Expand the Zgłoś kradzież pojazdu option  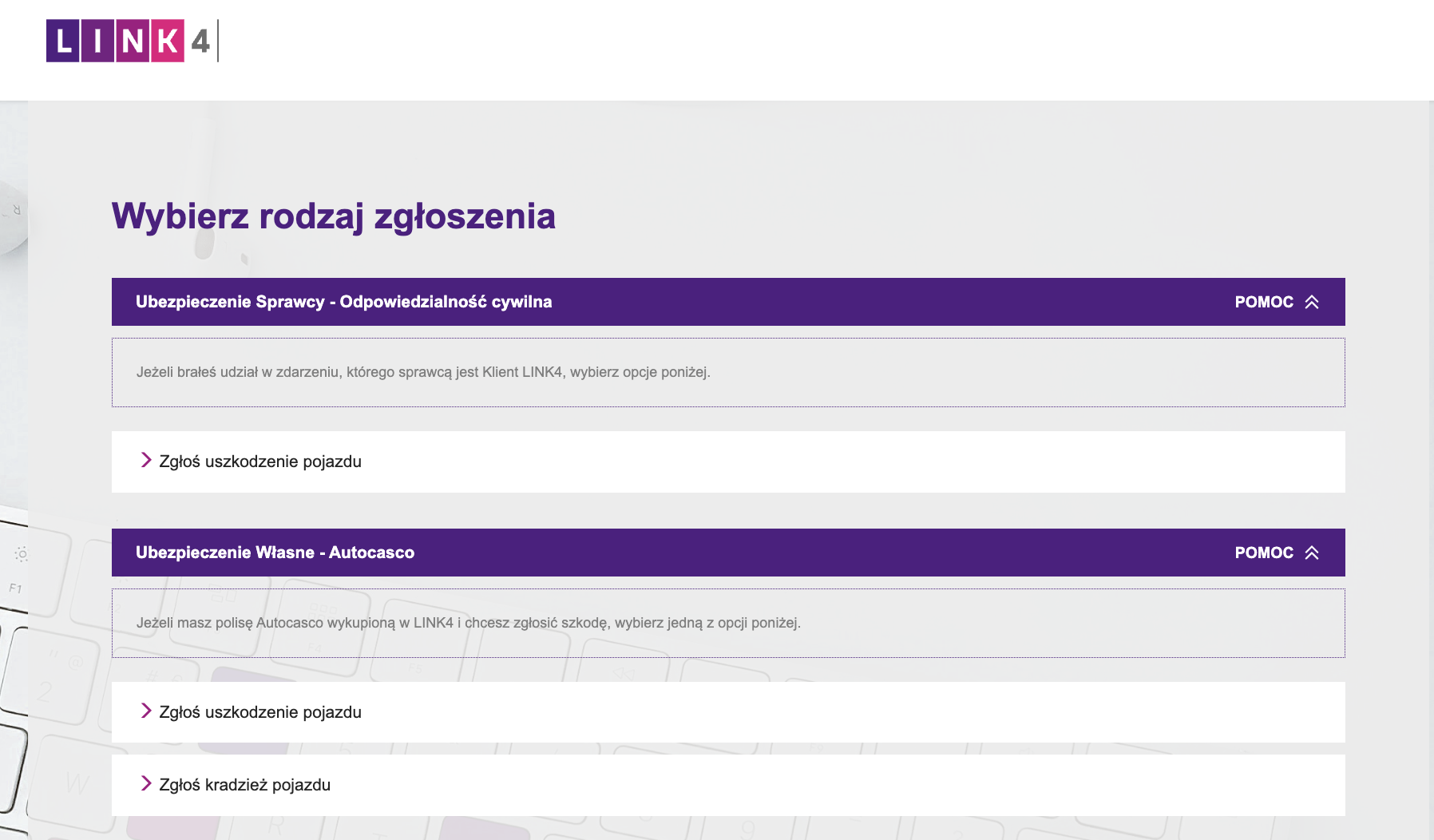245,785
